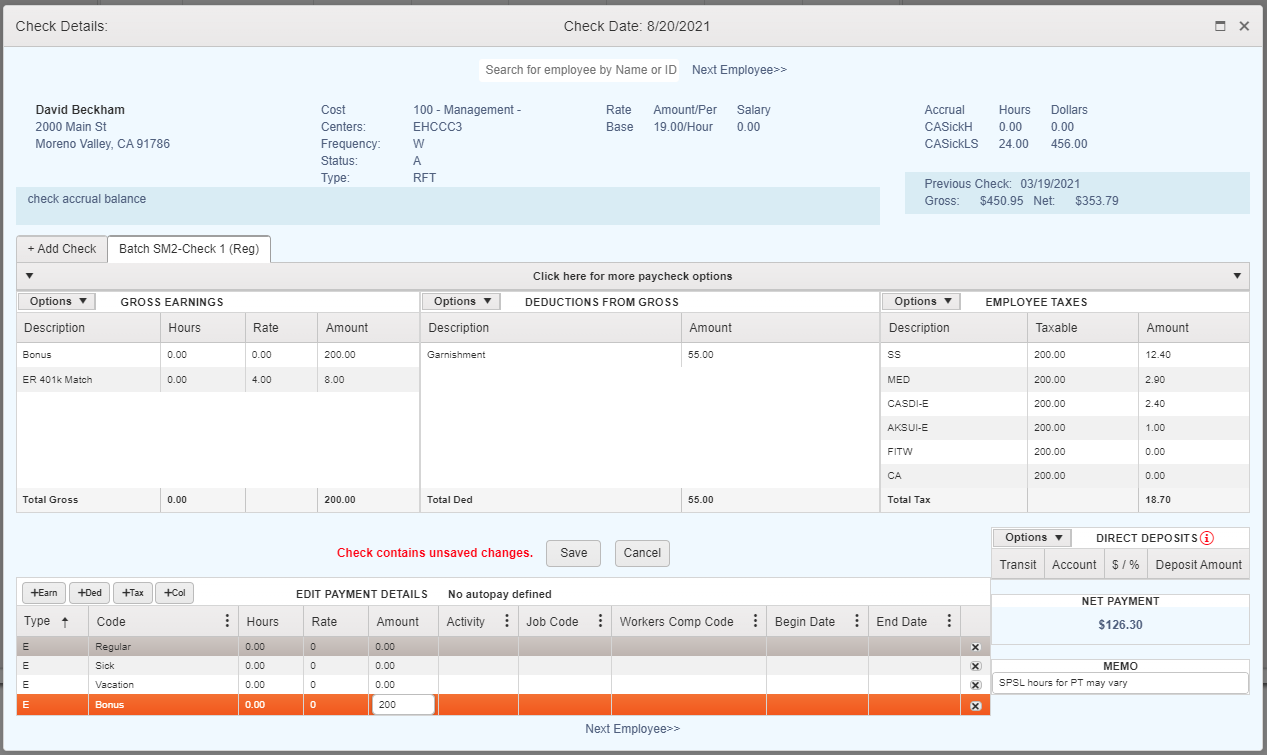Image resolution: width=1267 pixels, height=755 pixels.
Task: Click the Save button
Action: point(573,553)
